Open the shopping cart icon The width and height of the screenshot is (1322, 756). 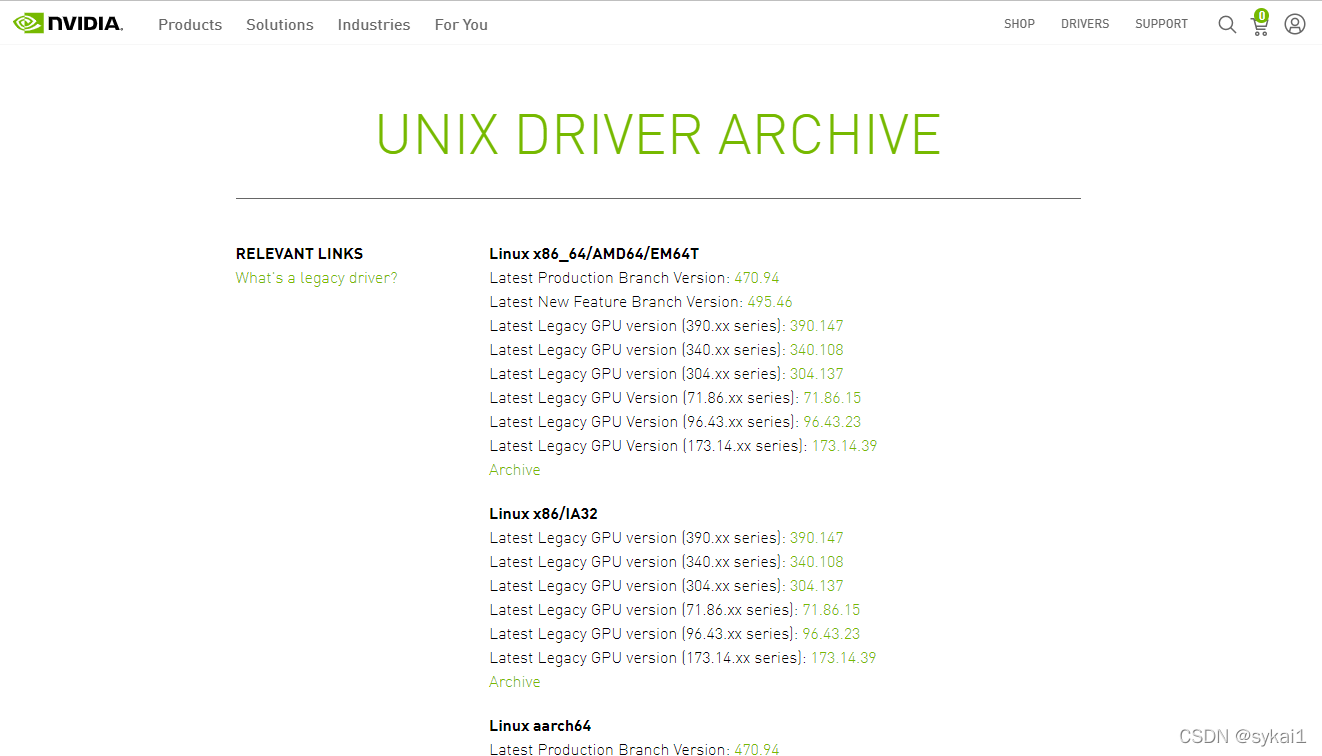pyautogui.click(x=1260, y=23)
